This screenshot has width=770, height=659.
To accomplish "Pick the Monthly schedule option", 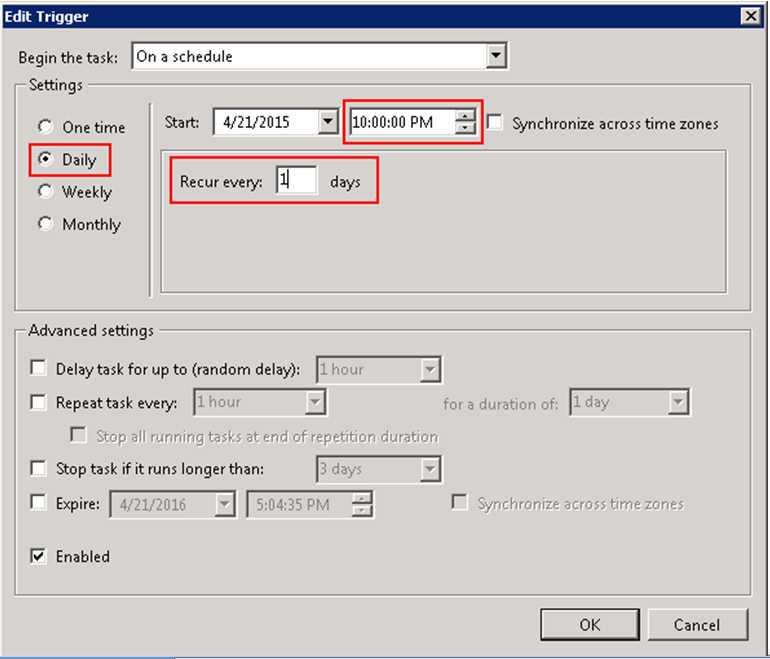I will click(x=46, y=223).
